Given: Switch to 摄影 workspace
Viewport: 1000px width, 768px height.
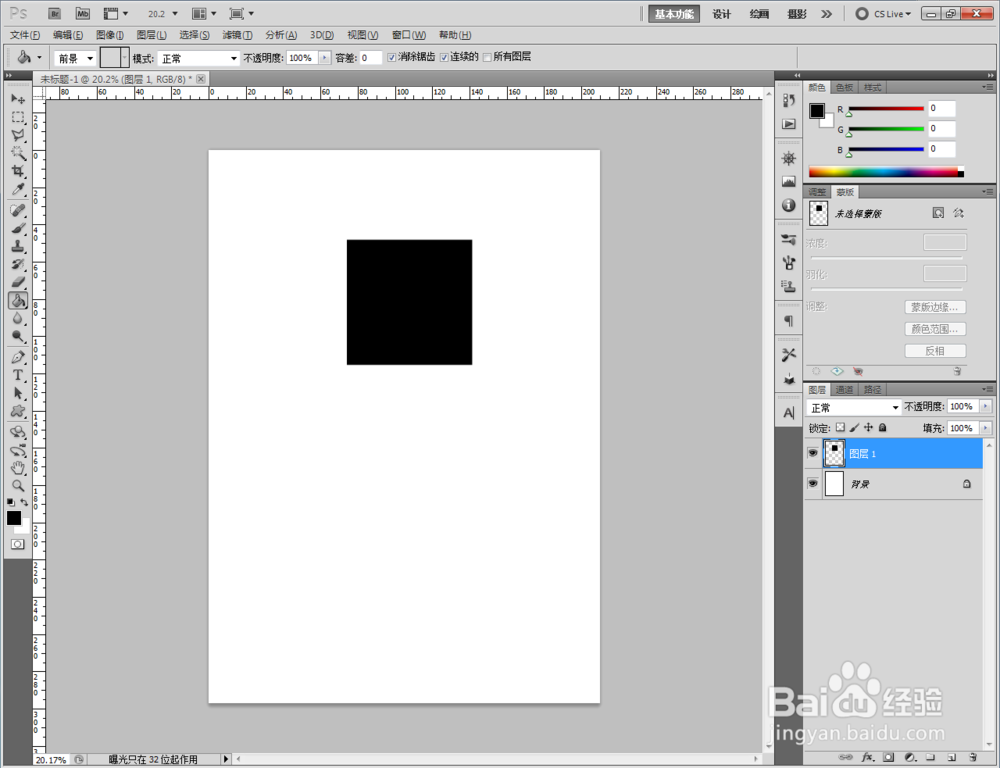Looking at the screenshot, I should pyautogui.click(x=797, y=13).
